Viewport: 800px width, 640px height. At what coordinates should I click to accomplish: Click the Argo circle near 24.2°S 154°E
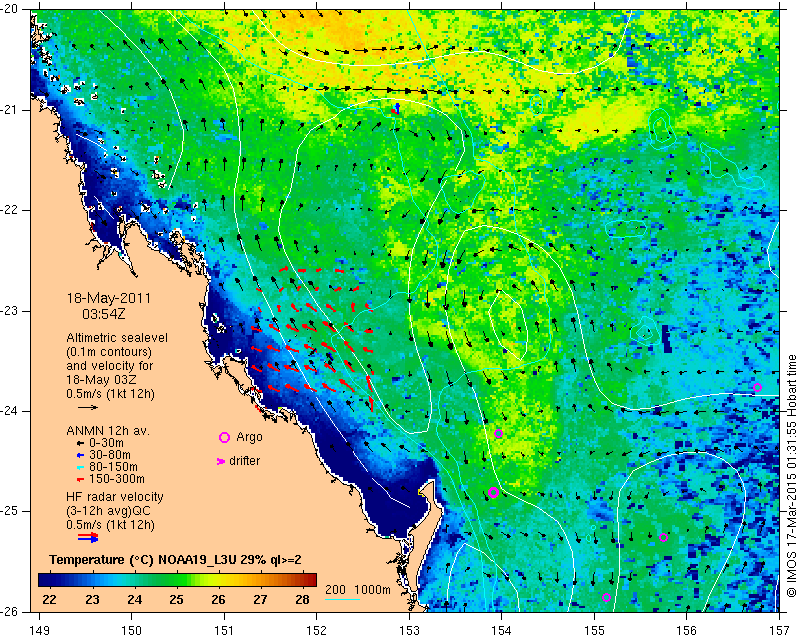point(498,434)
